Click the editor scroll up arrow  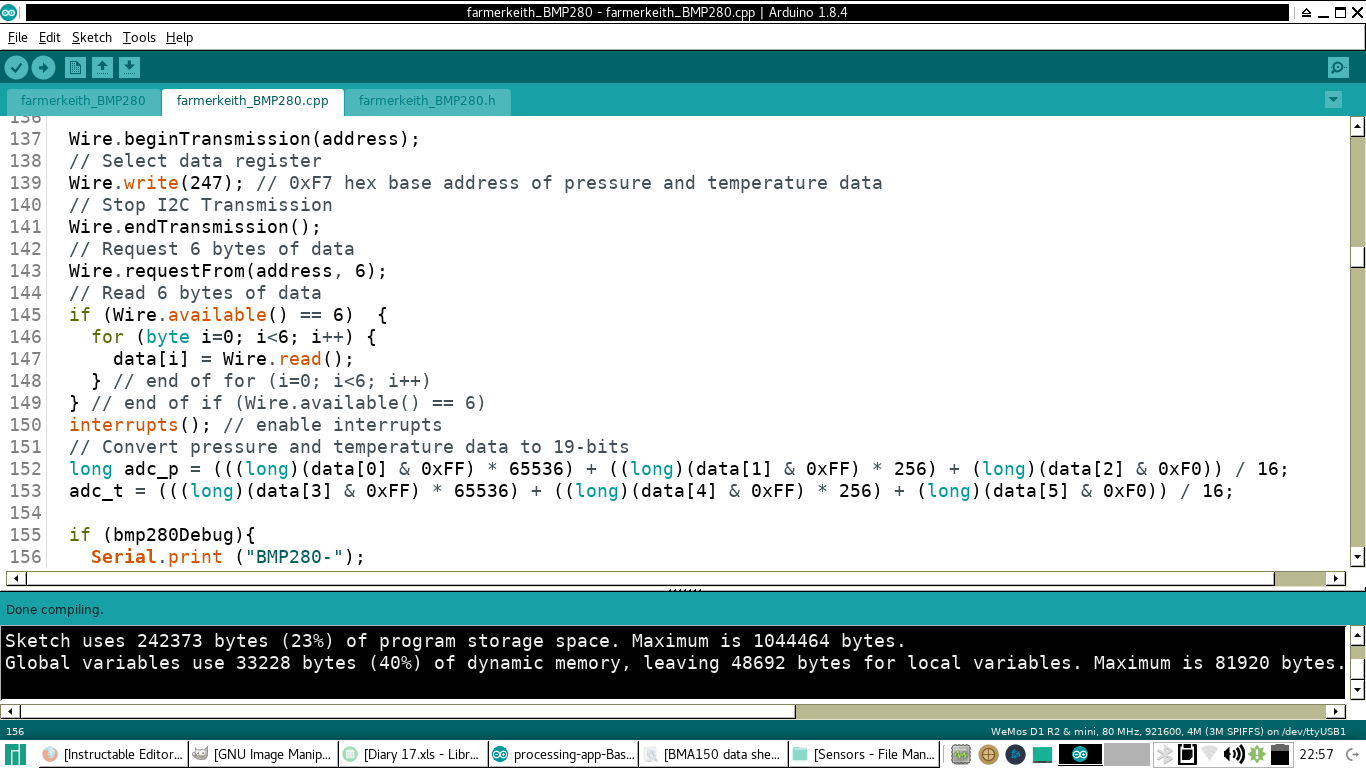coord(1357,126)
